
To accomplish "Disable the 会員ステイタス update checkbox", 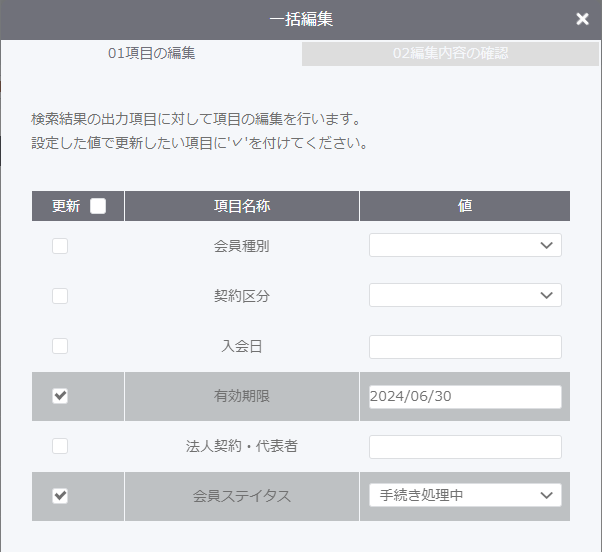I will [60, 496].
